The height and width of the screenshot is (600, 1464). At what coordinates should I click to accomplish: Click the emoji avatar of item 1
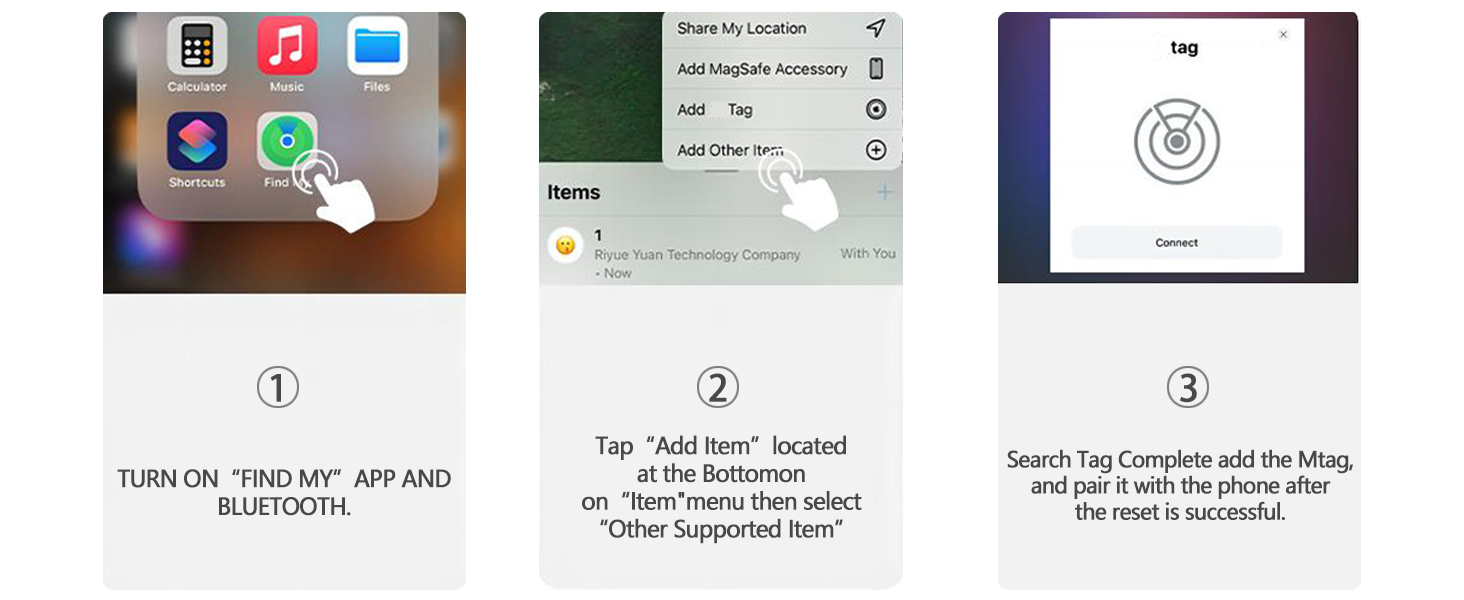tap(565, 245)
